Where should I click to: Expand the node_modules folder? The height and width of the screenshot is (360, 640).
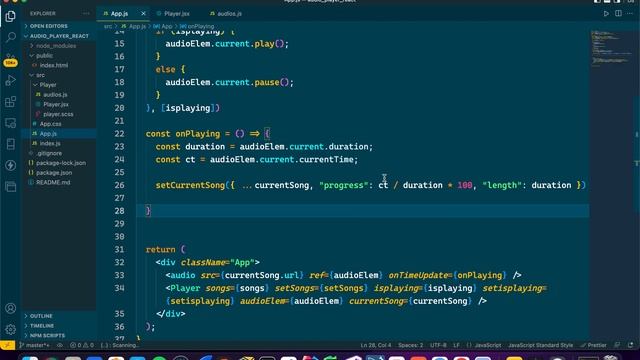pos(56,46)
